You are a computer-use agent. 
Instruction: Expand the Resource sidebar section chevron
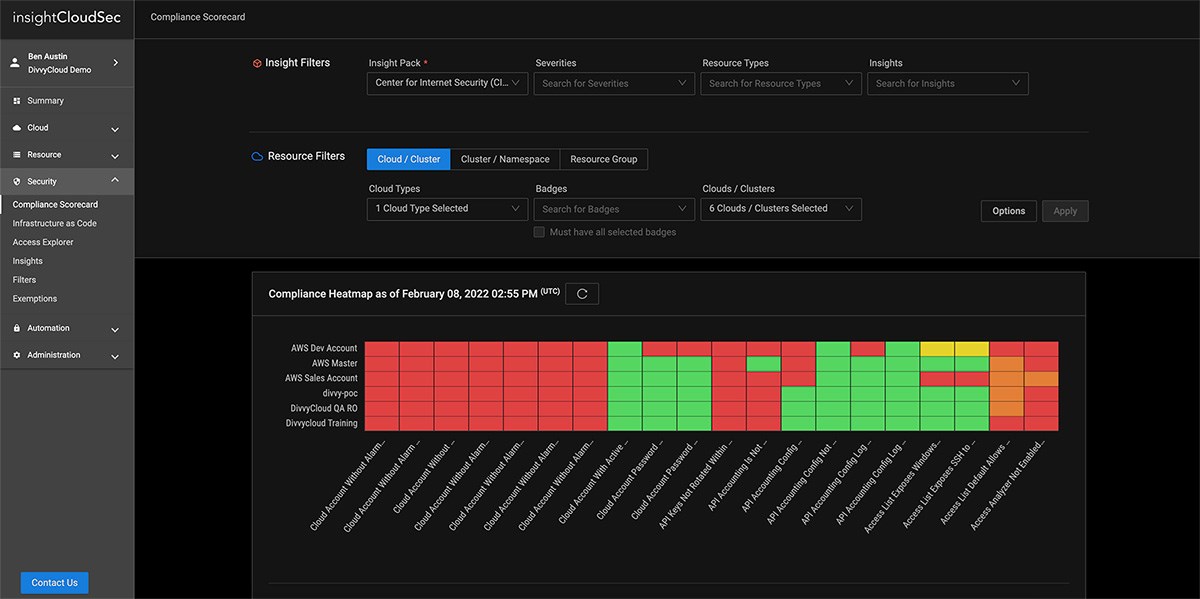(115, 156)
